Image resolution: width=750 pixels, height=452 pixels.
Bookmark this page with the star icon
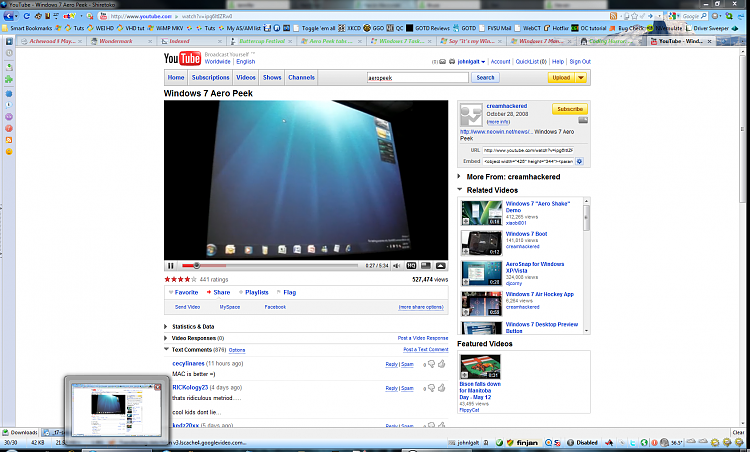click(634, 16)
